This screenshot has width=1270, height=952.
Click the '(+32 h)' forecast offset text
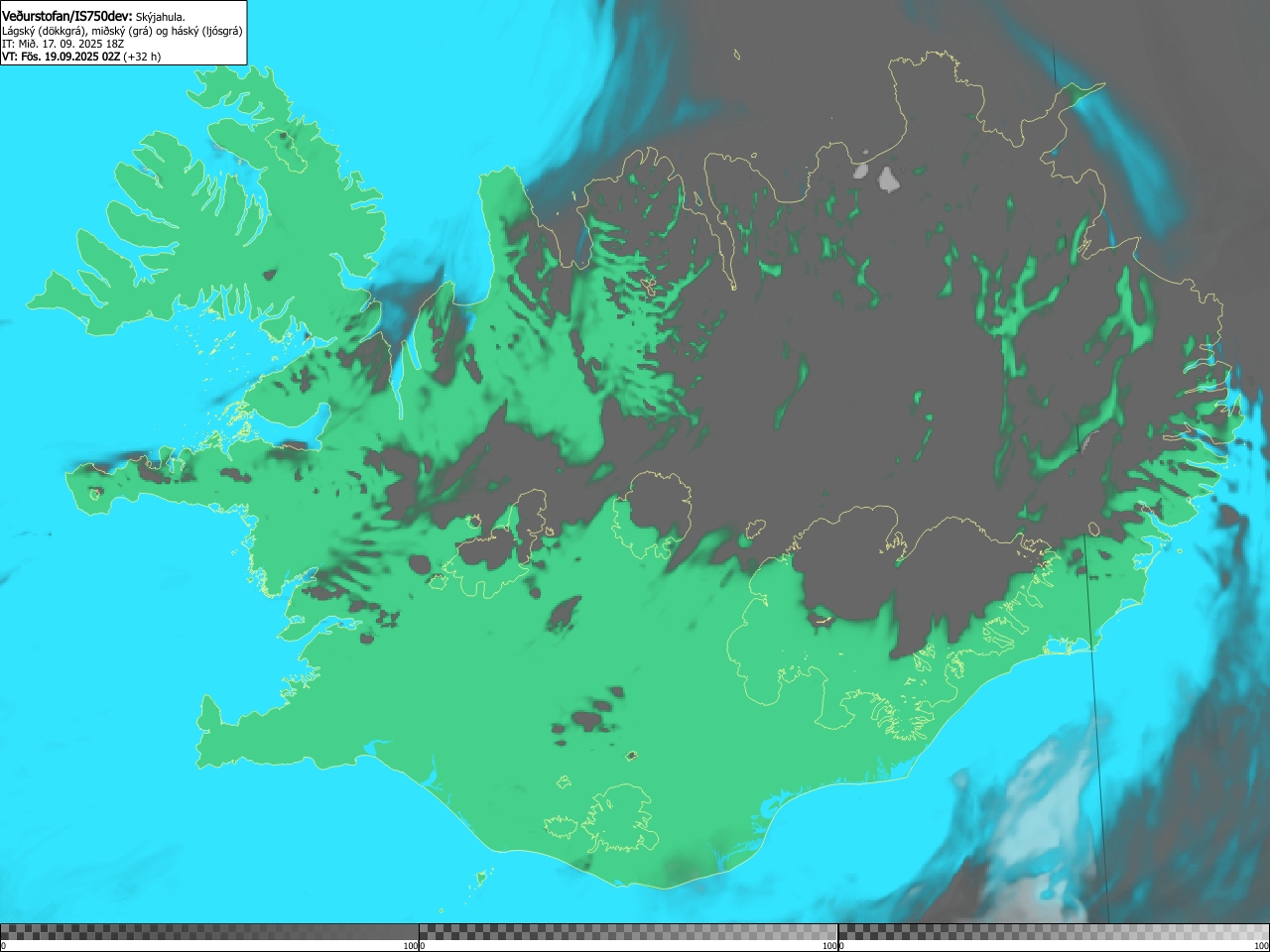tap(142, 57)
